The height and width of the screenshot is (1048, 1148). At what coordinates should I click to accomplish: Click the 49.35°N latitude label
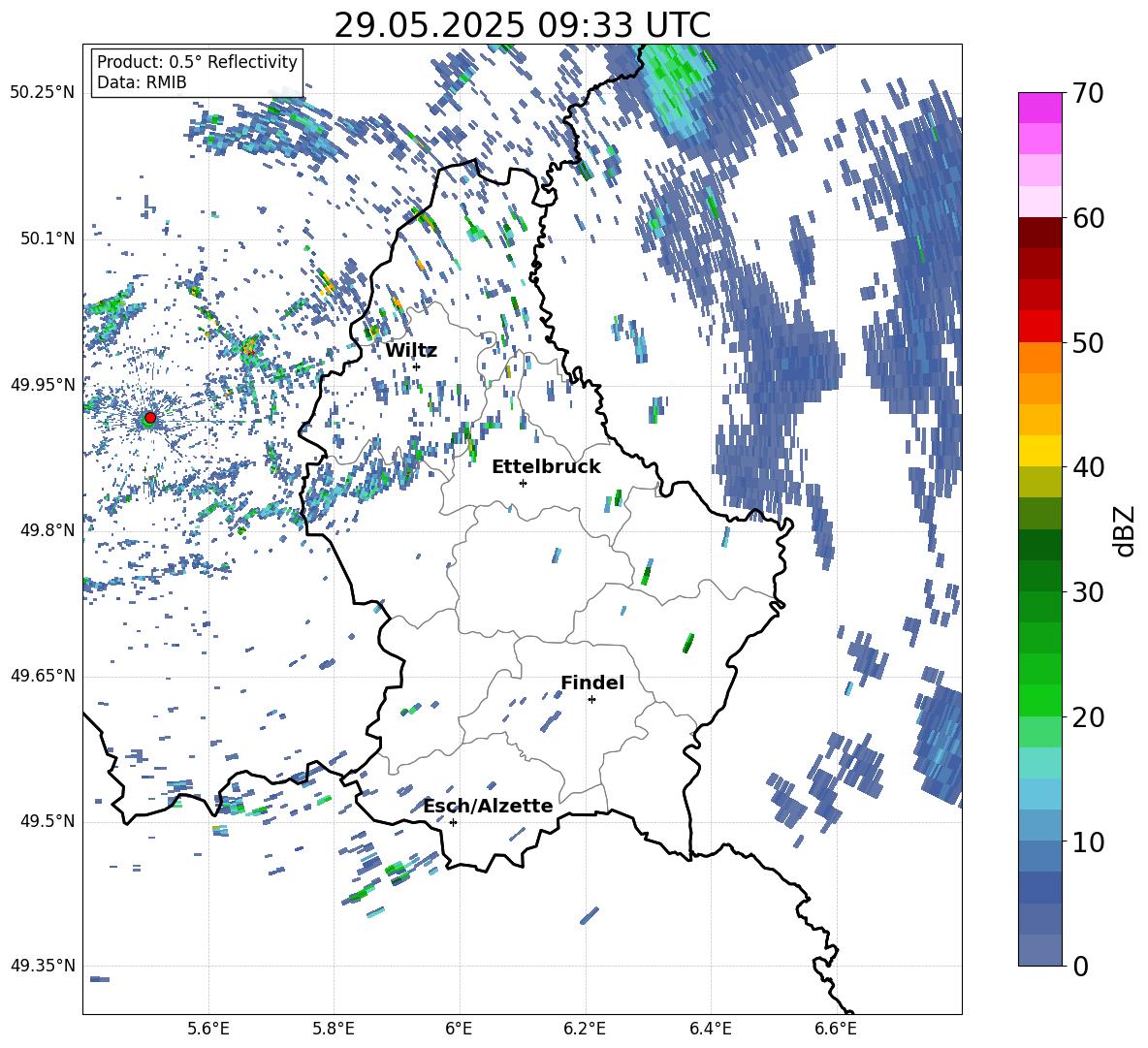(44, 966)
